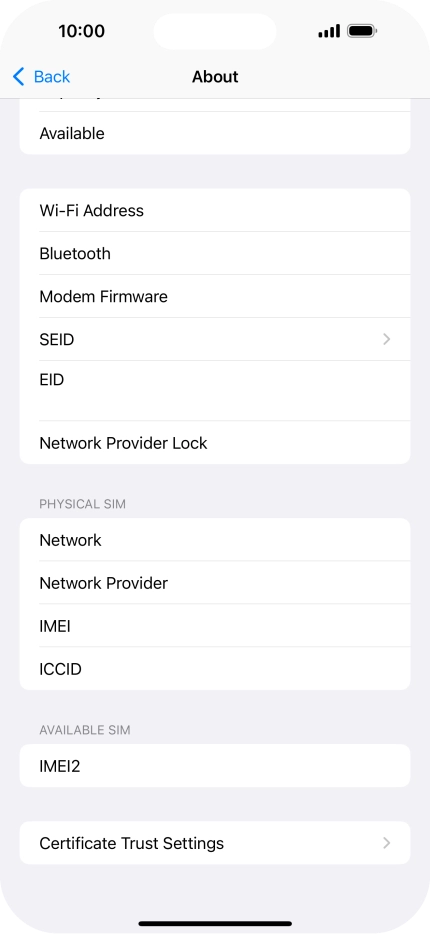Tap the cellular signal strength icon

click(x=329, y=30)
